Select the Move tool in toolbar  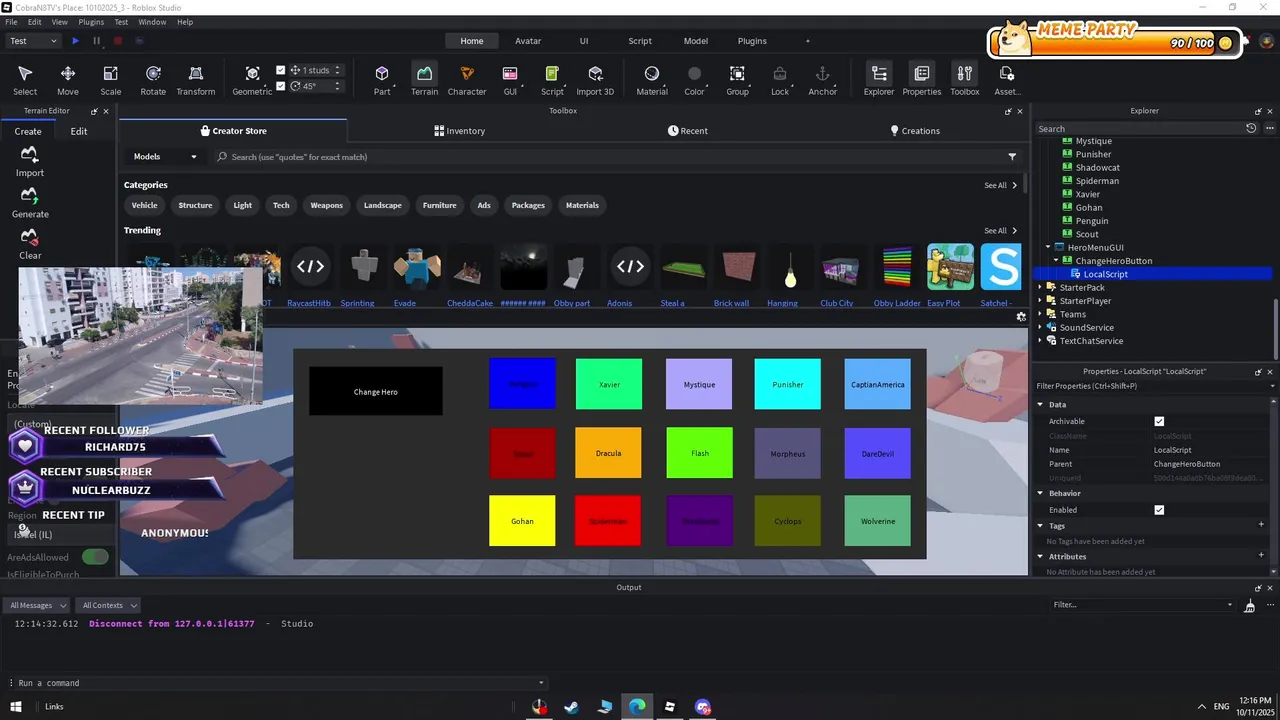pyautogui.click(x=68, y=80)
